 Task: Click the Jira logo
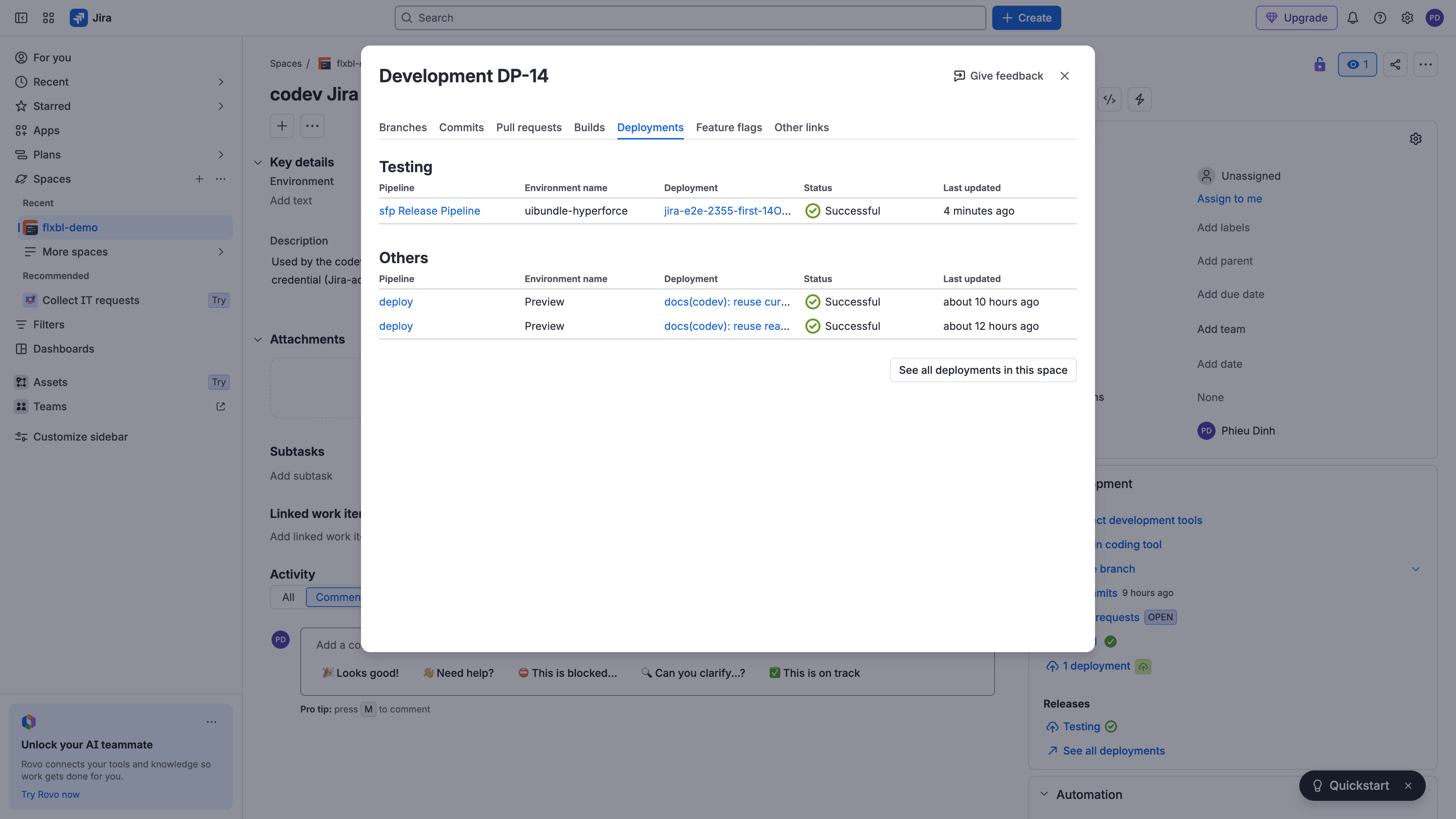(91, 17)
